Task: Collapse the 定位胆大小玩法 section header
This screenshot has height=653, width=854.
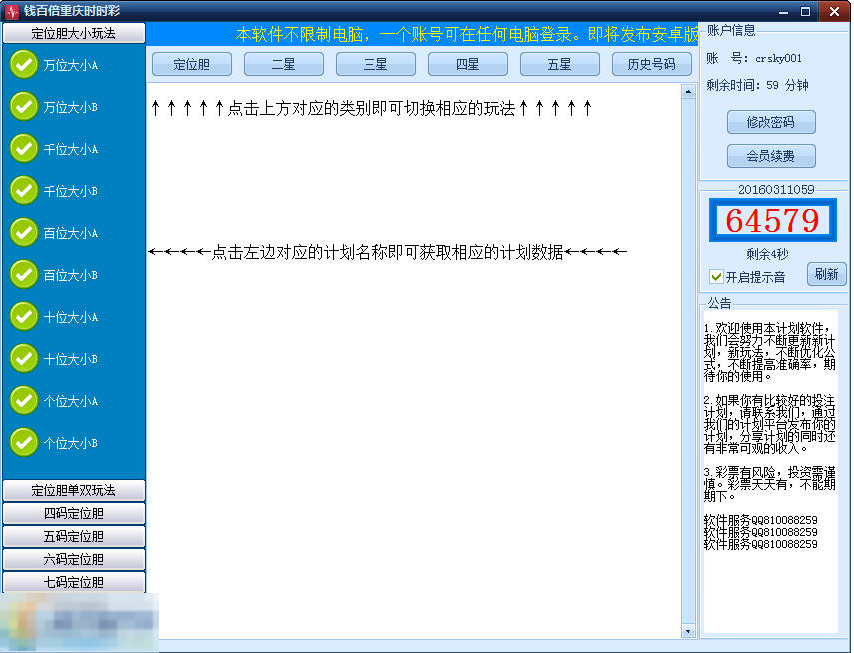Action: point(74,33)
